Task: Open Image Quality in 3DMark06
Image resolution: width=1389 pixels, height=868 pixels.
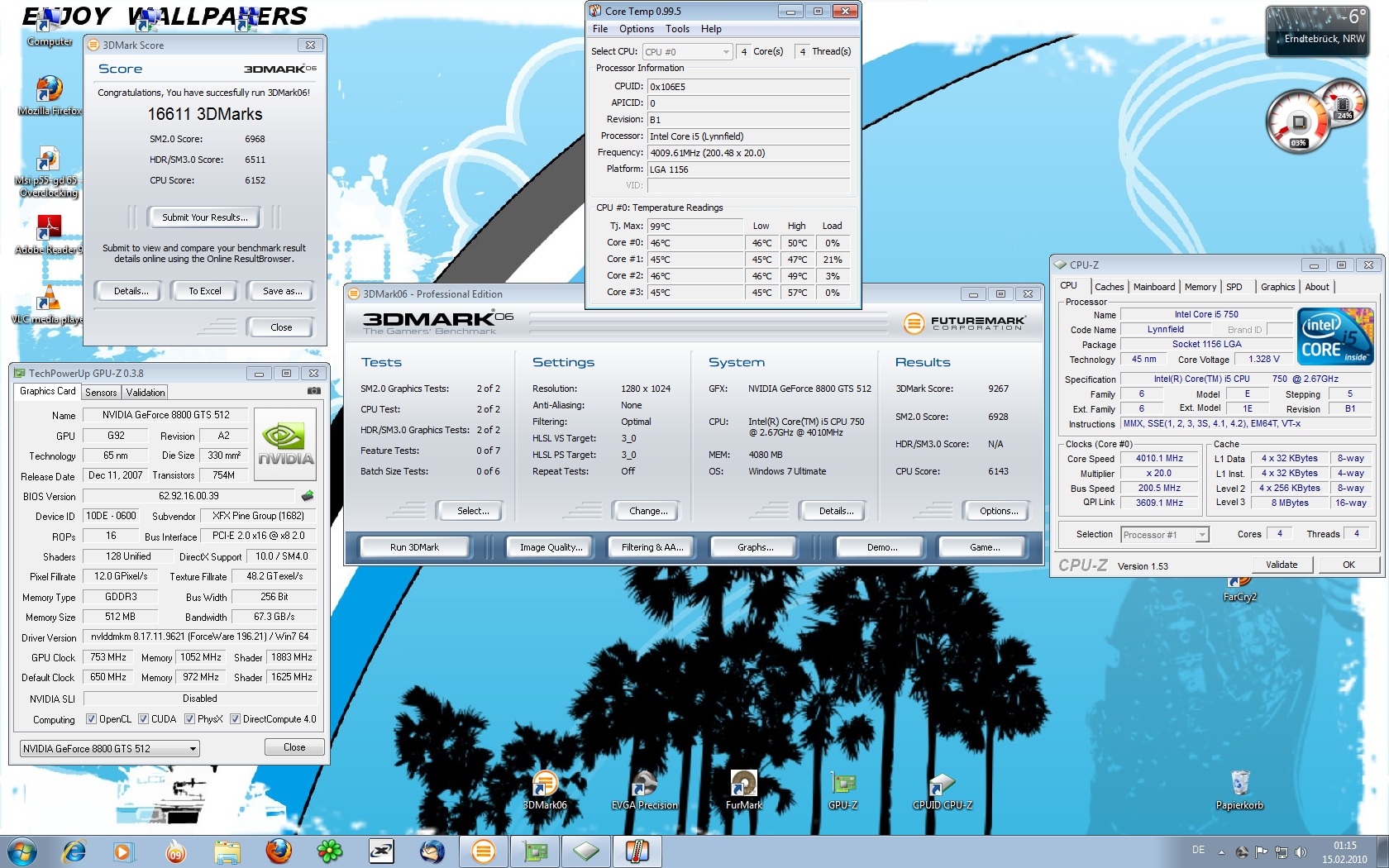Action: coord(551,547)
